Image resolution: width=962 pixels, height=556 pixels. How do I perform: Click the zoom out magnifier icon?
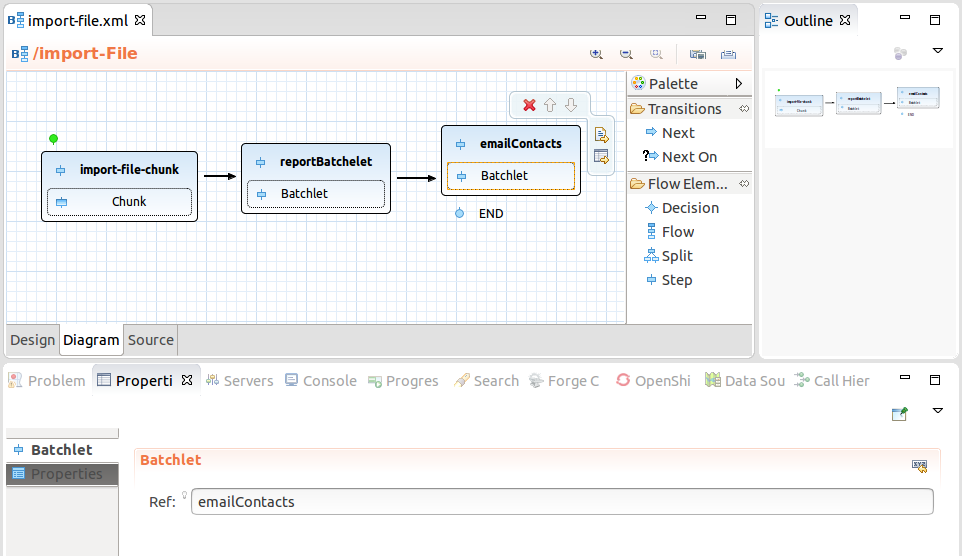[x=626, y=54]
